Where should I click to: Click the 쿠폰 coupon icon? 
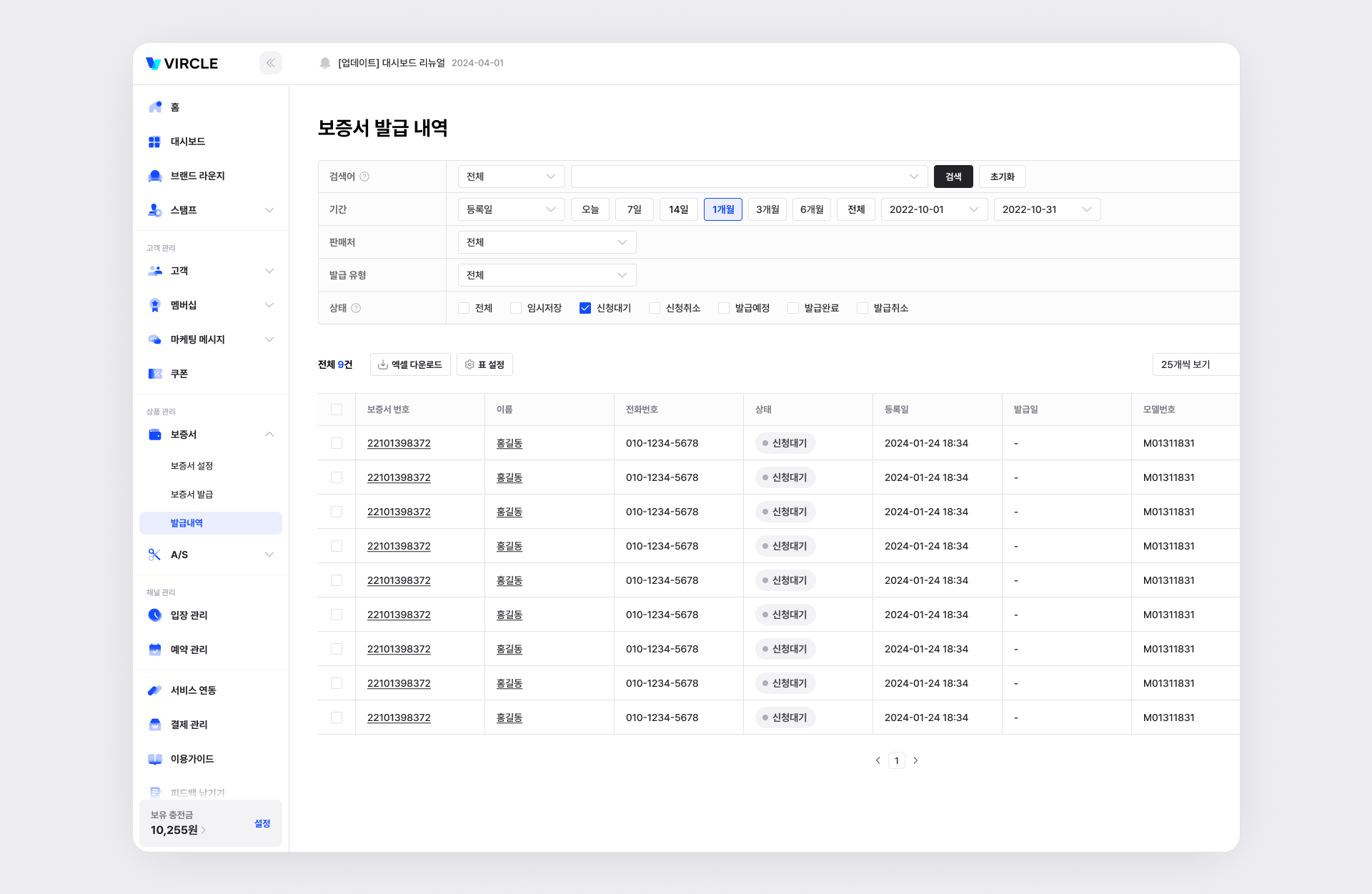click(155, 374)
